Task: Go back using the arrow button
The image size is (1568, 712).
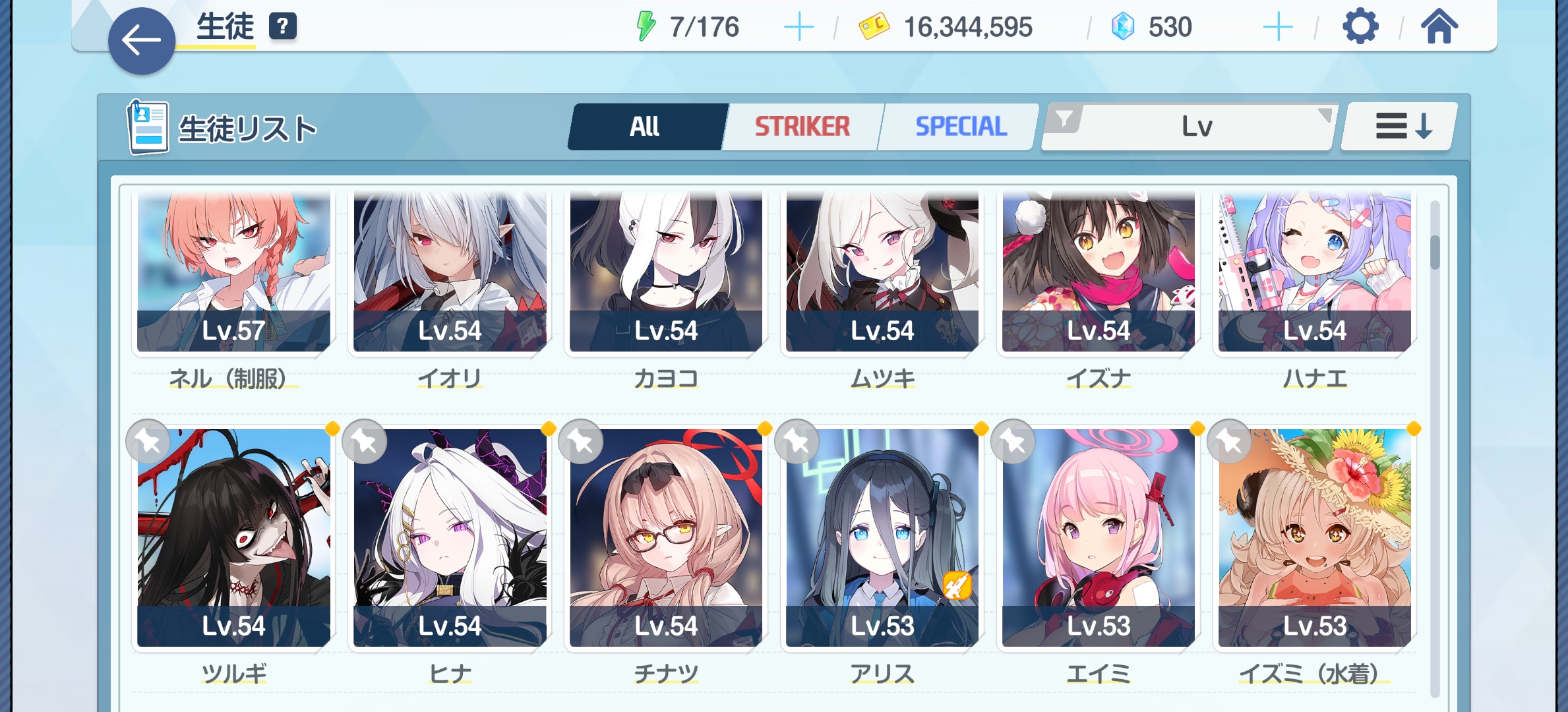Action: [x=142, y=41]
